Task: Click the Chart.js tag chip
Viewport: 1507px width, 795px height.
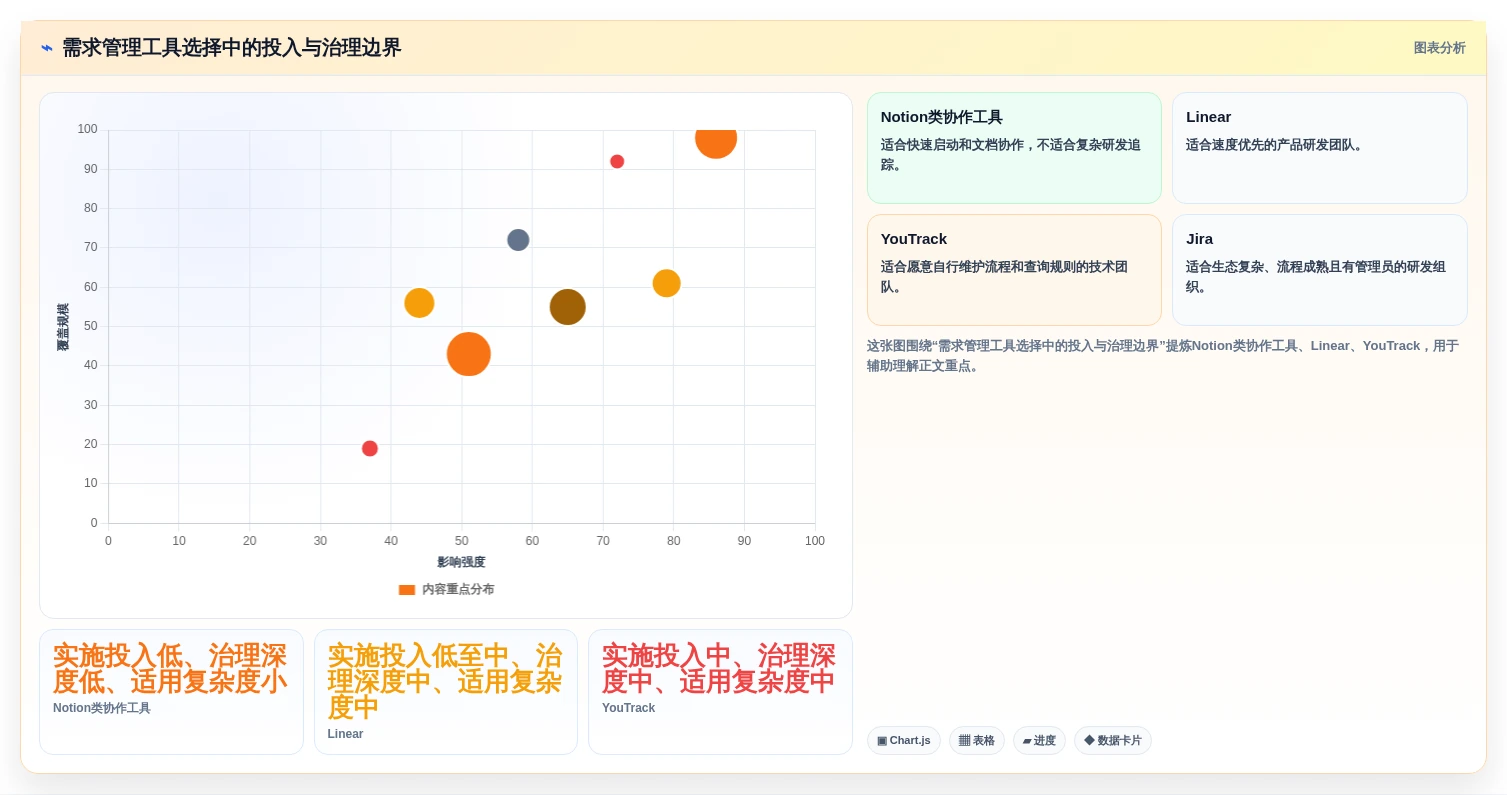Action: [903, 741]
